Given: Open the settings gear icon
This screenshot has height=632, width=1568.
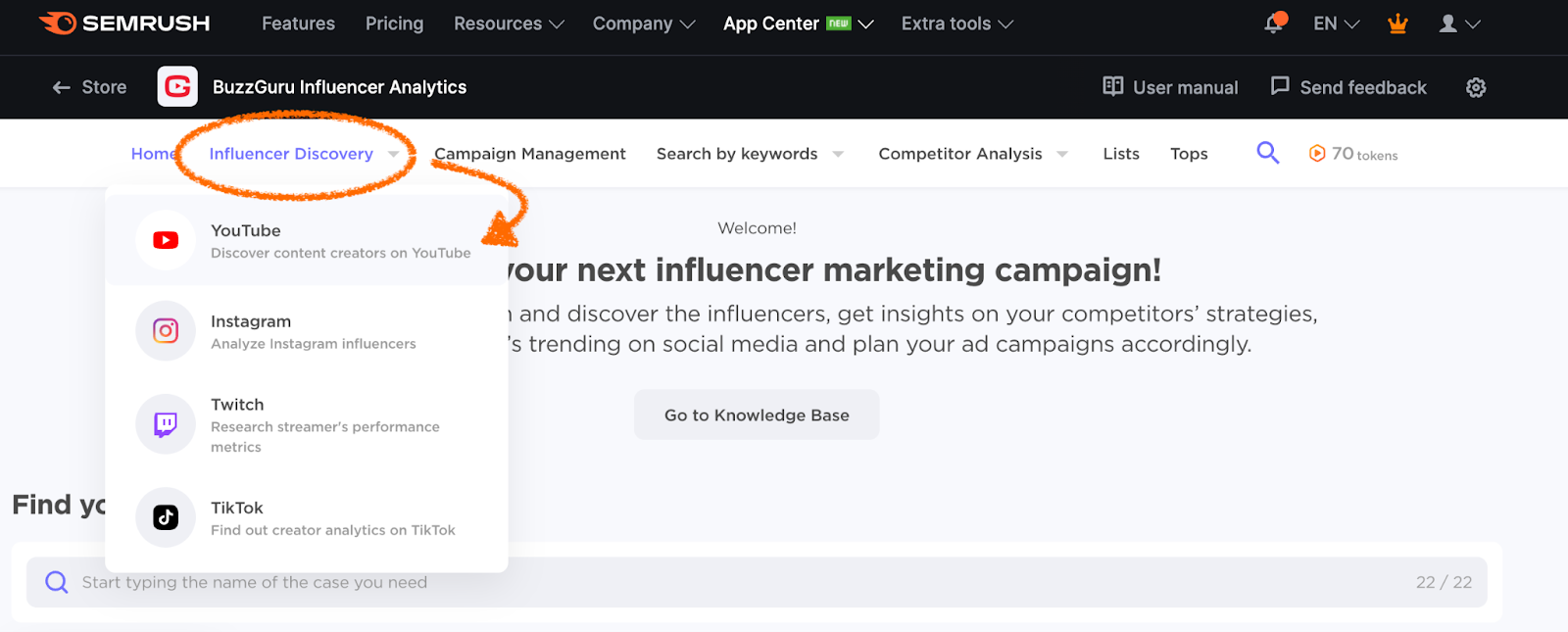Looking at the screenshot, I should coord(1476,87).
